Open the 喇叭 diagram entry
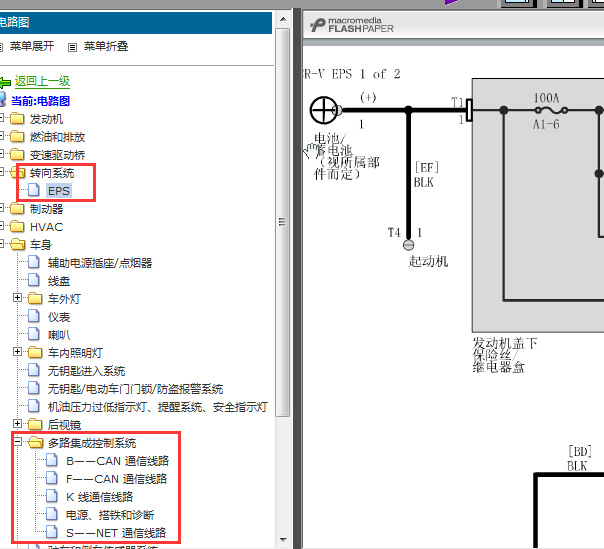The height and width of the screenshot is (549, 604). (x=59, y=335)
